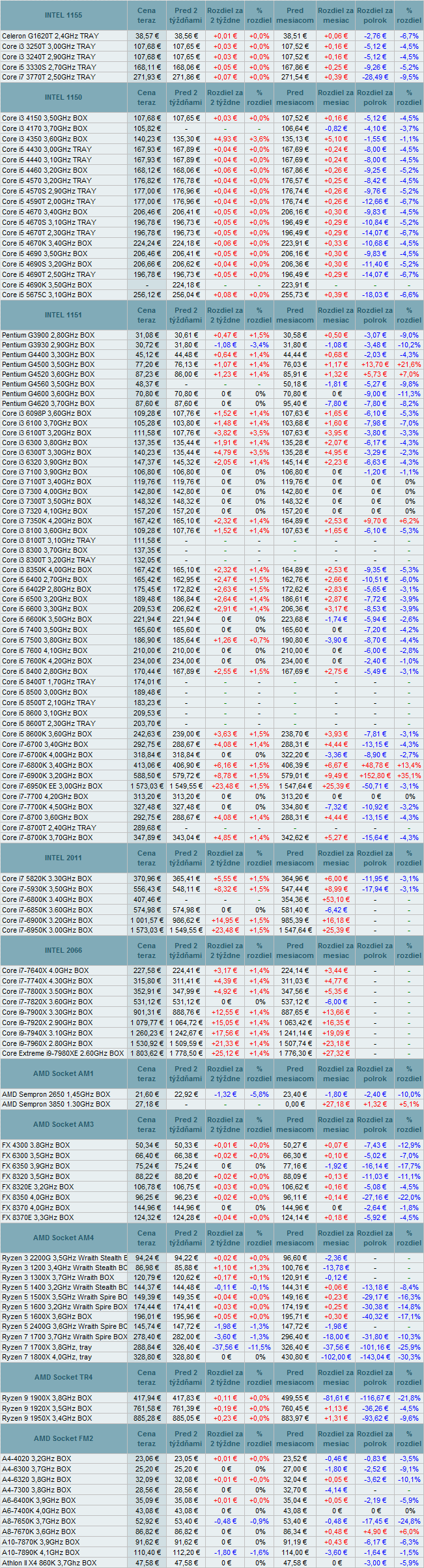424x1568 pixels.
Task: Click the Core i5 4690K 3,50GHz BOX row label
Action: point(47,285)
